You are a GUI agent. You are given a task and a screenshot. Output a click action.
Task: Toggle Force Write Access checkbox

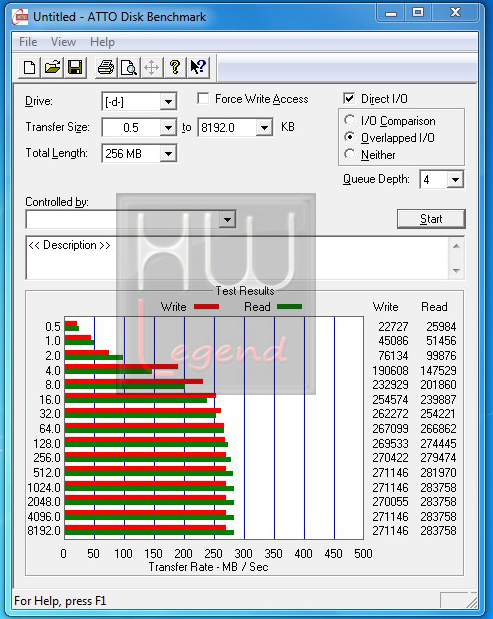203,99
